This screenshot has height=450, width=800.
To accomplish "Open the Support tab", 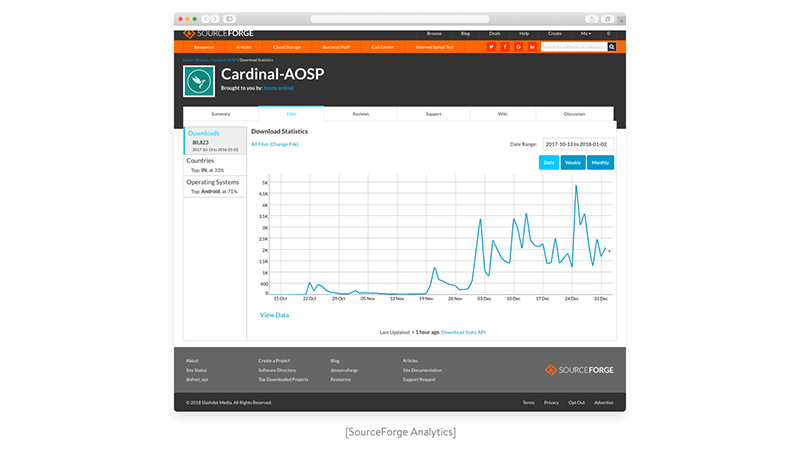I will tap(434, 114).
